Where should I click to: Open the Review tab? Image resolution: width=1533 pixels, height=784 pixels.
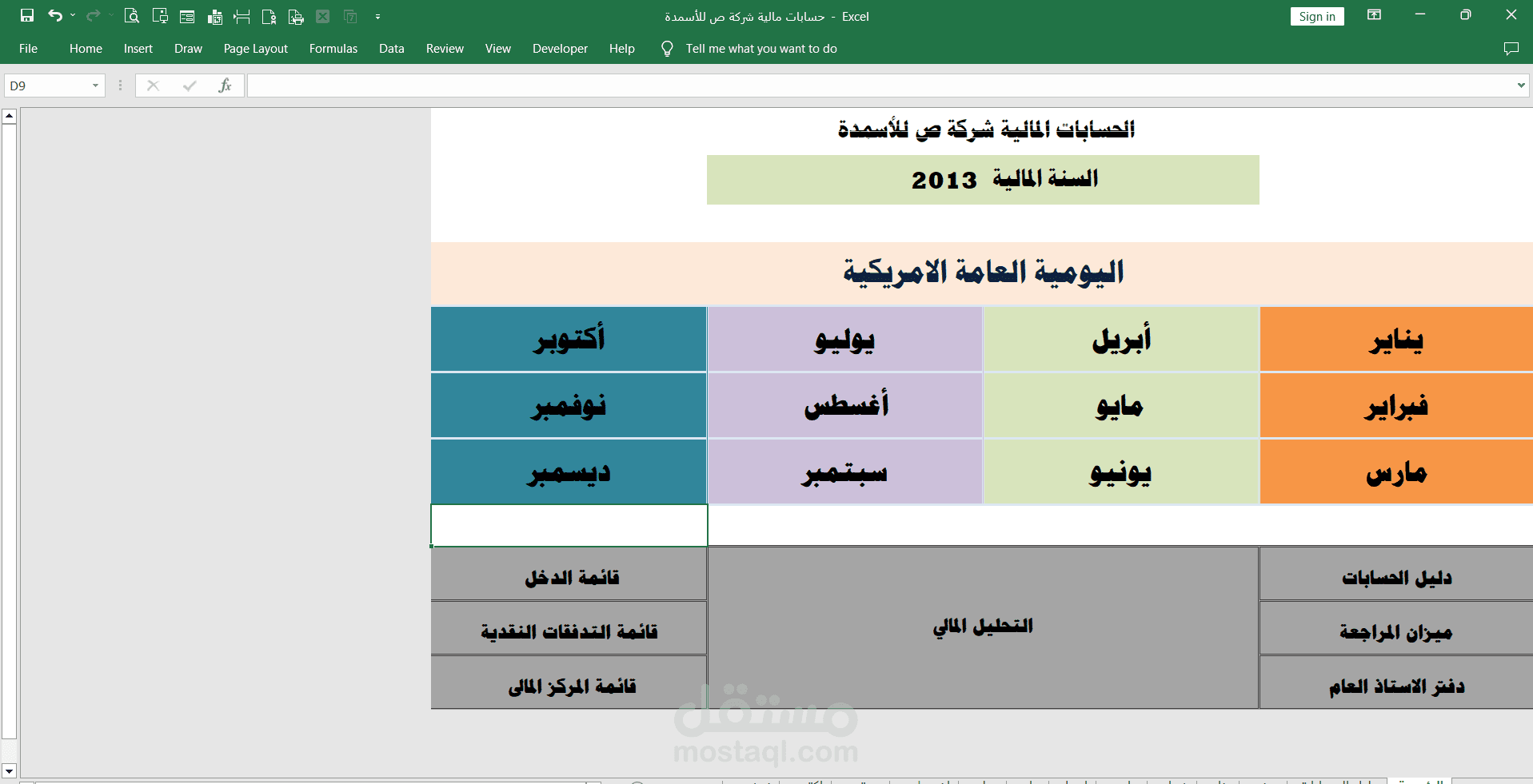tap(445, 49)
